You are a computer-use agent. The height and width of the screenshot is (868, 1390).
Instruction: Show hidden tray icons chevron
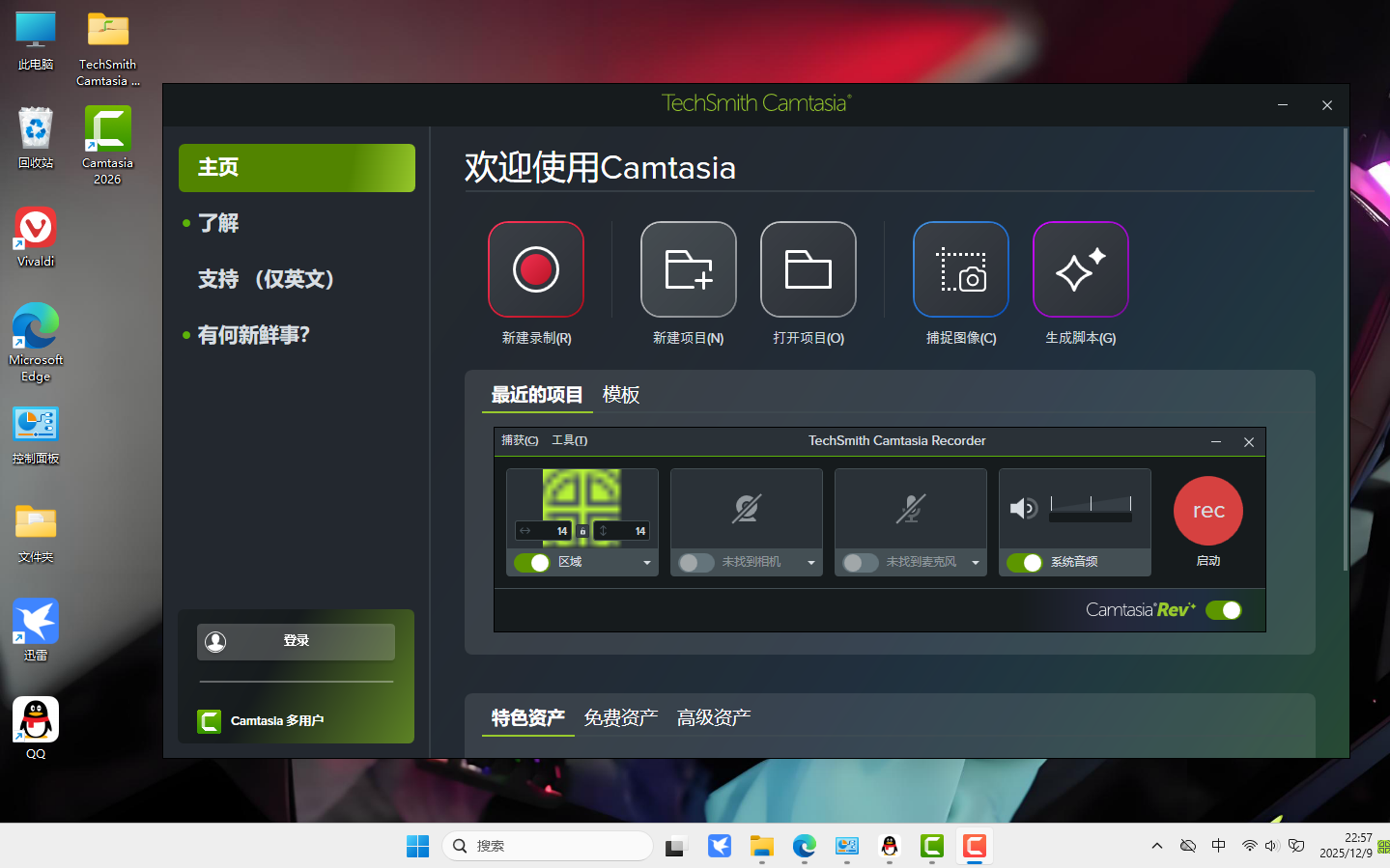[1157, 846]
